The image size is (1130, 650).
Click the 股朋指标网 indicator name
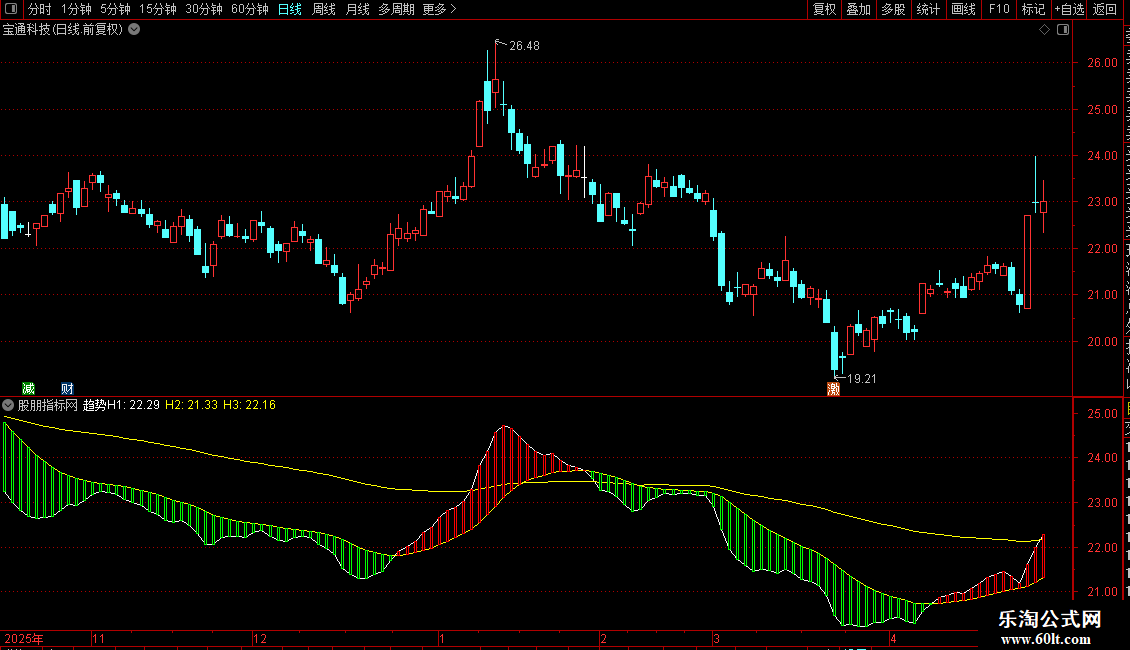point(48,405)
